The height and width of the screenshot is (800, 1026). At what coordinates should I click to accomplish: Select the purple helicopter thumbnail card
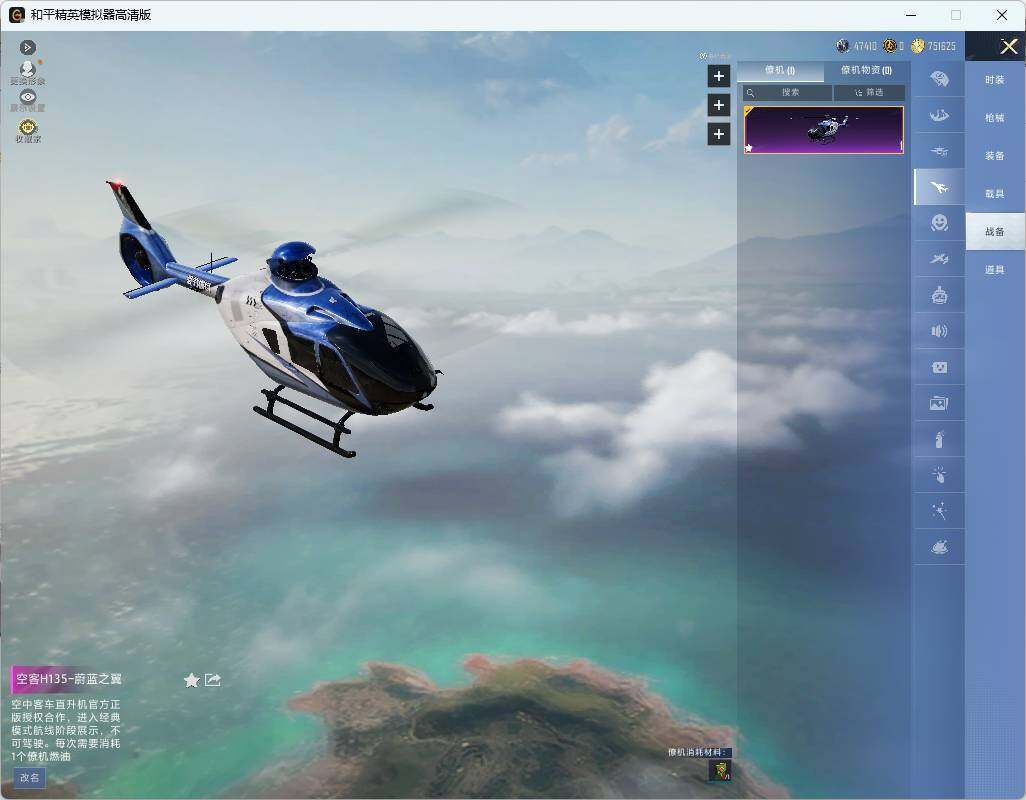coord(824,130)
